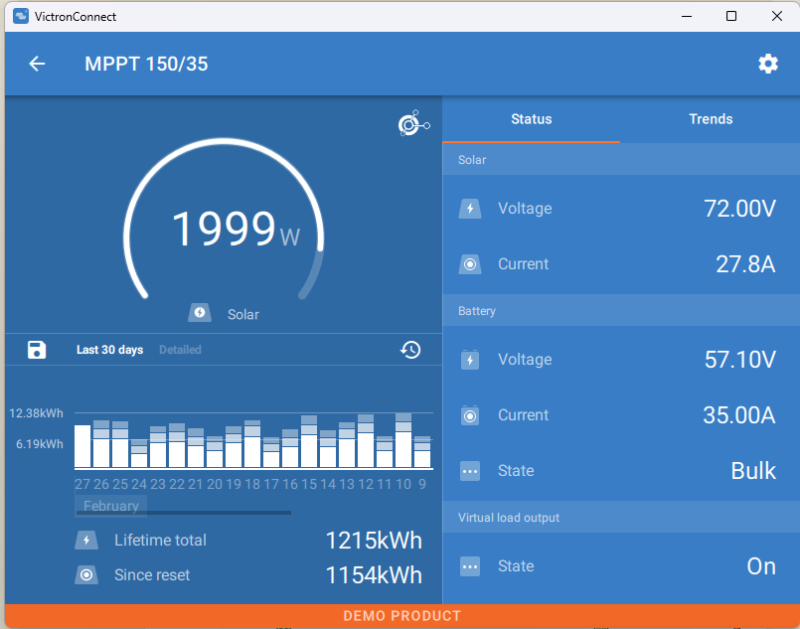Go back using the arrow icon
800x629 pixels.
coord(37,64)
